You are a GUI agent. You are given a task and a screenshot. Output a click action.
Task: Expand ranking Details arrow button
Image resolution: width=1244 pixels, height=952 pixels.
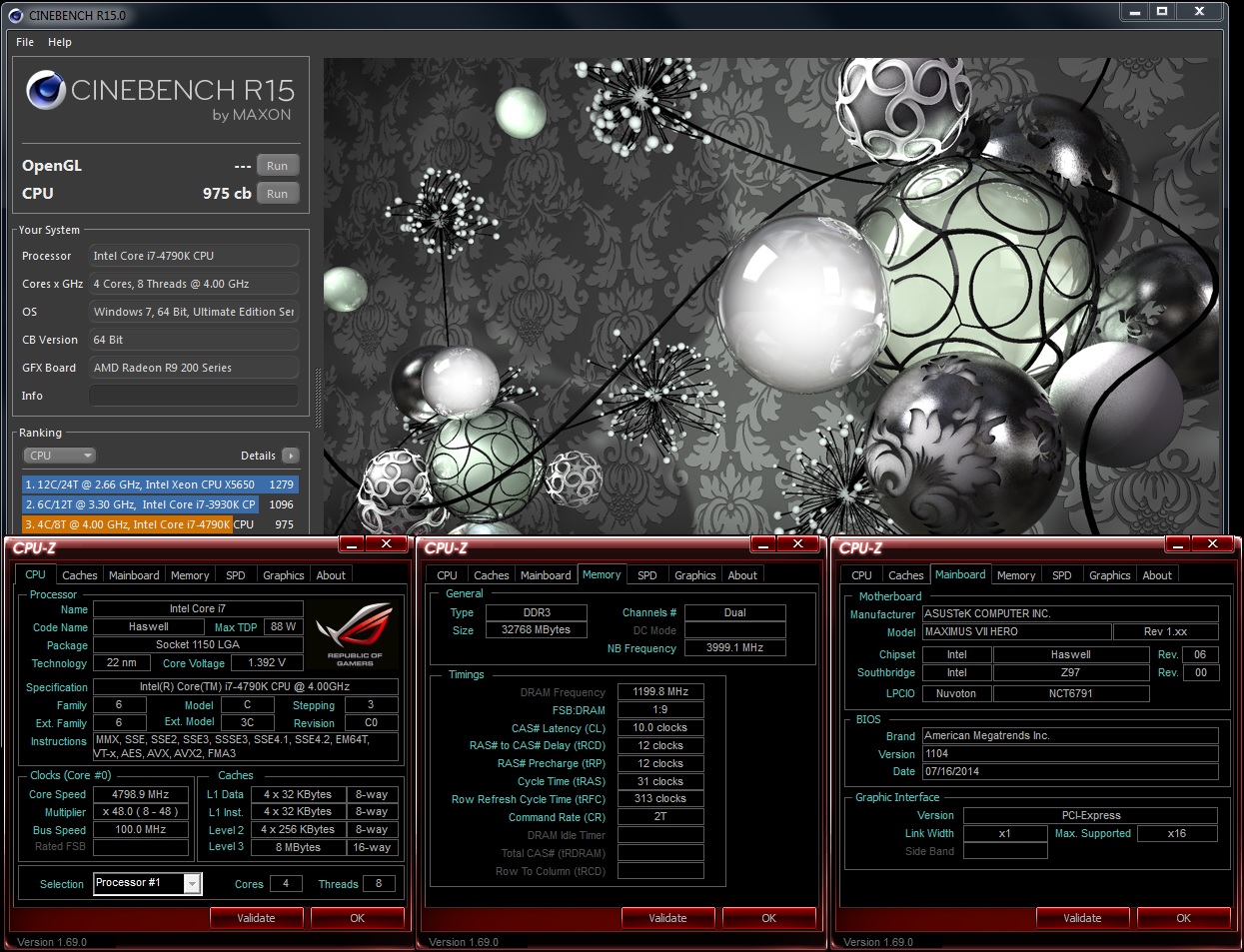click(291, 456)
